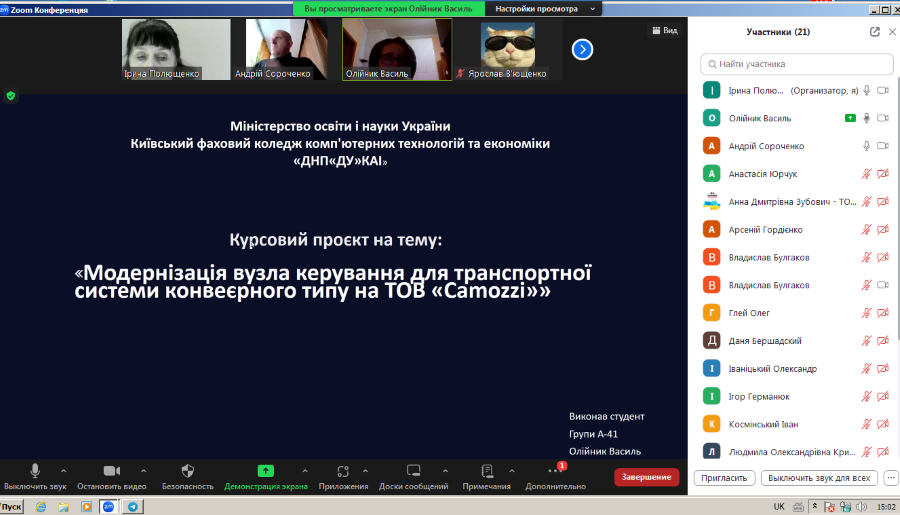Click volume icon in system tray
The height and width of the screenshot is (515, 900).
tap(862, 506)
